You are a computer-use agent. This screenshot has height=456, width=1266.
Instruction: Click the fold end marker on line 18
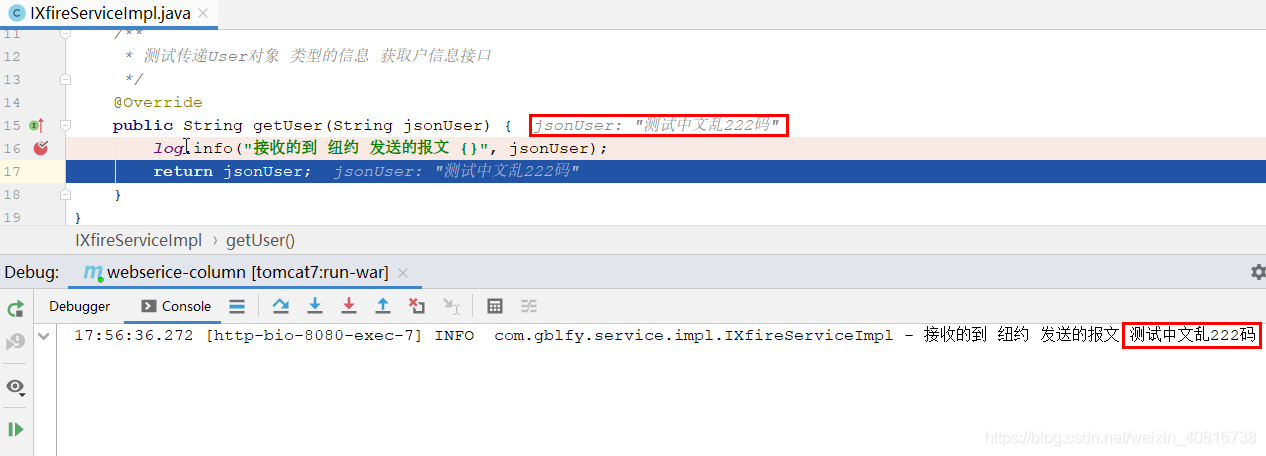point(66,194)
